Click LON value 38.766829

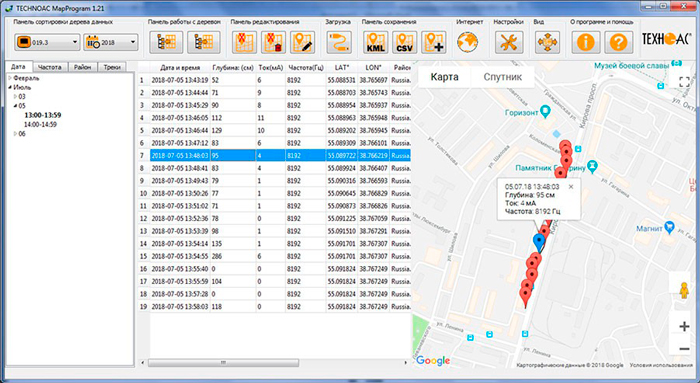tap(373, 193)
